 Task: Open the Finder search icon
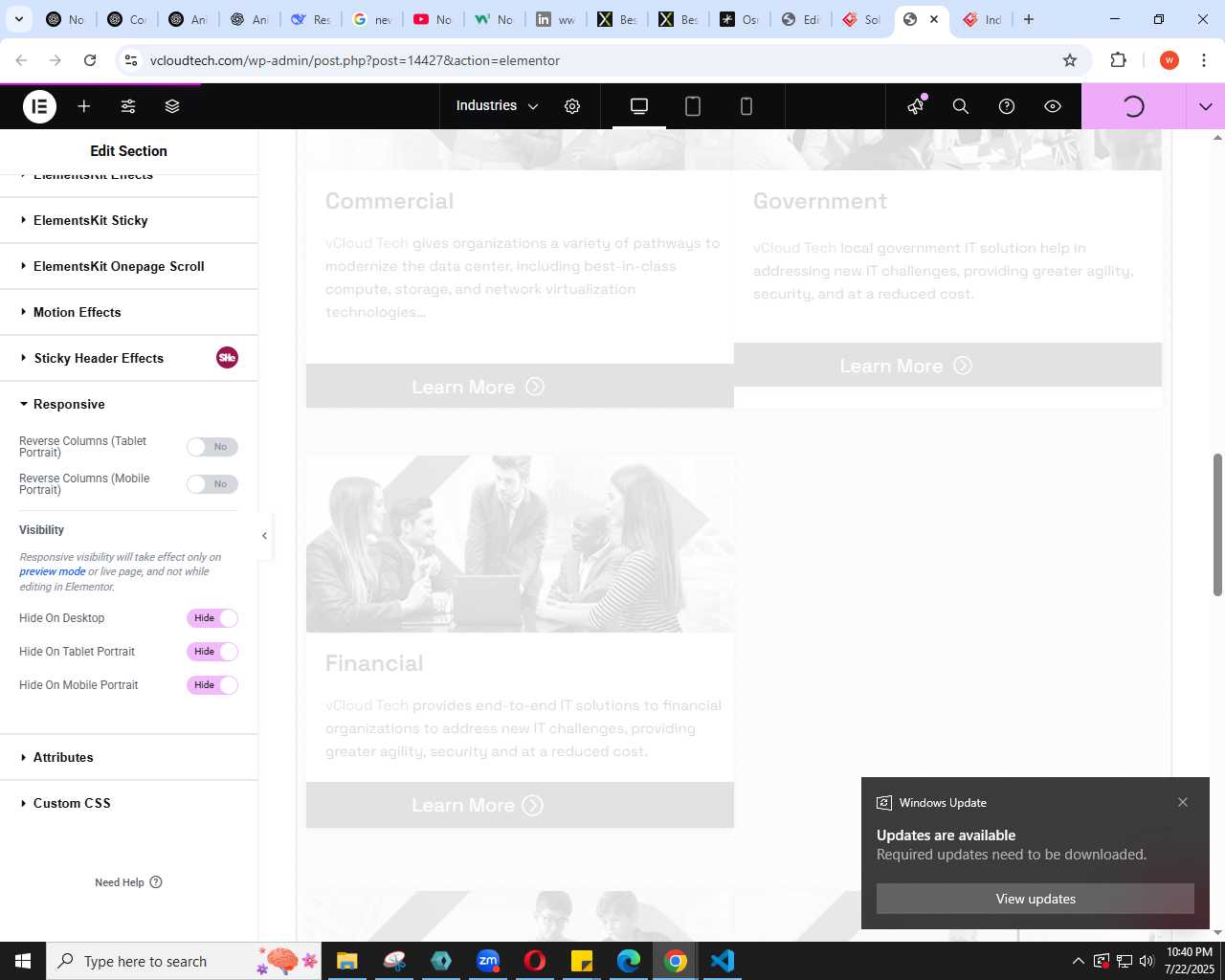pyautogui.click(x=961, y=106)
